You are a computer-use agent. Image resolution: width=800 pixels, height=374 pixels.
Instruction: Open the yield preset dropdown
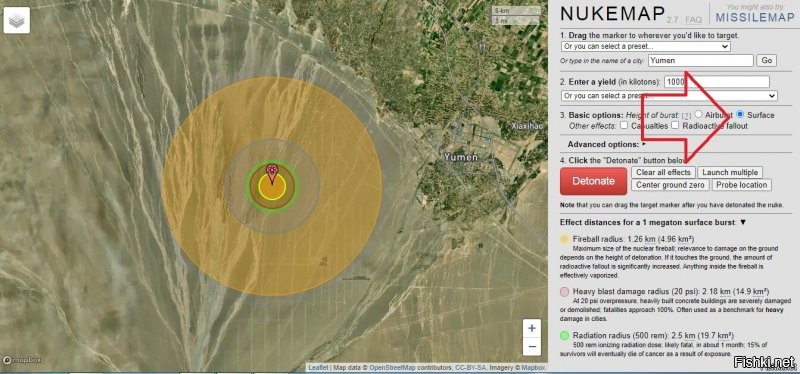(669, 95)
